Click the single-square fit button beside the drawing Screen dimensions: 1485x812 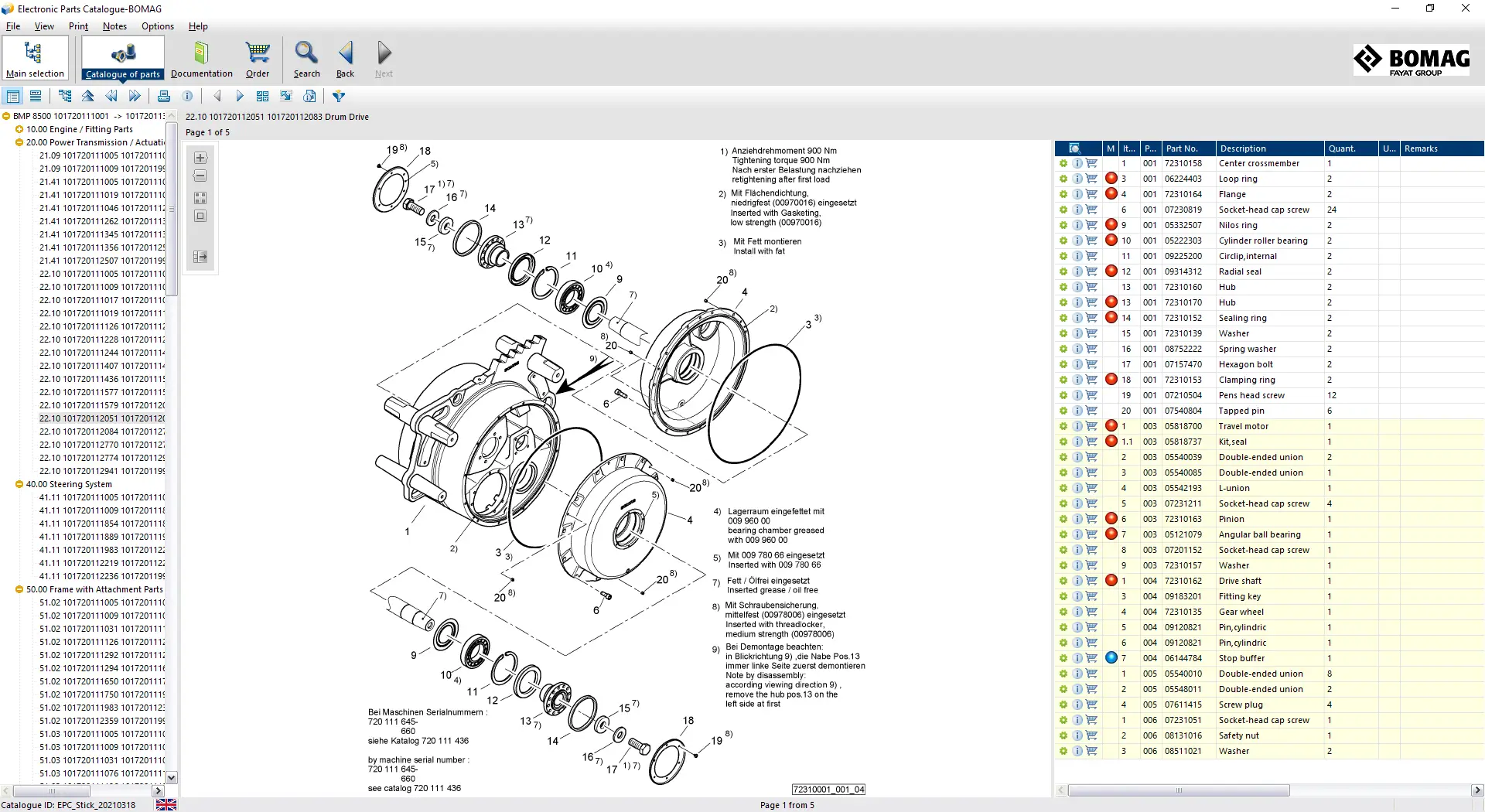(200, 217)
